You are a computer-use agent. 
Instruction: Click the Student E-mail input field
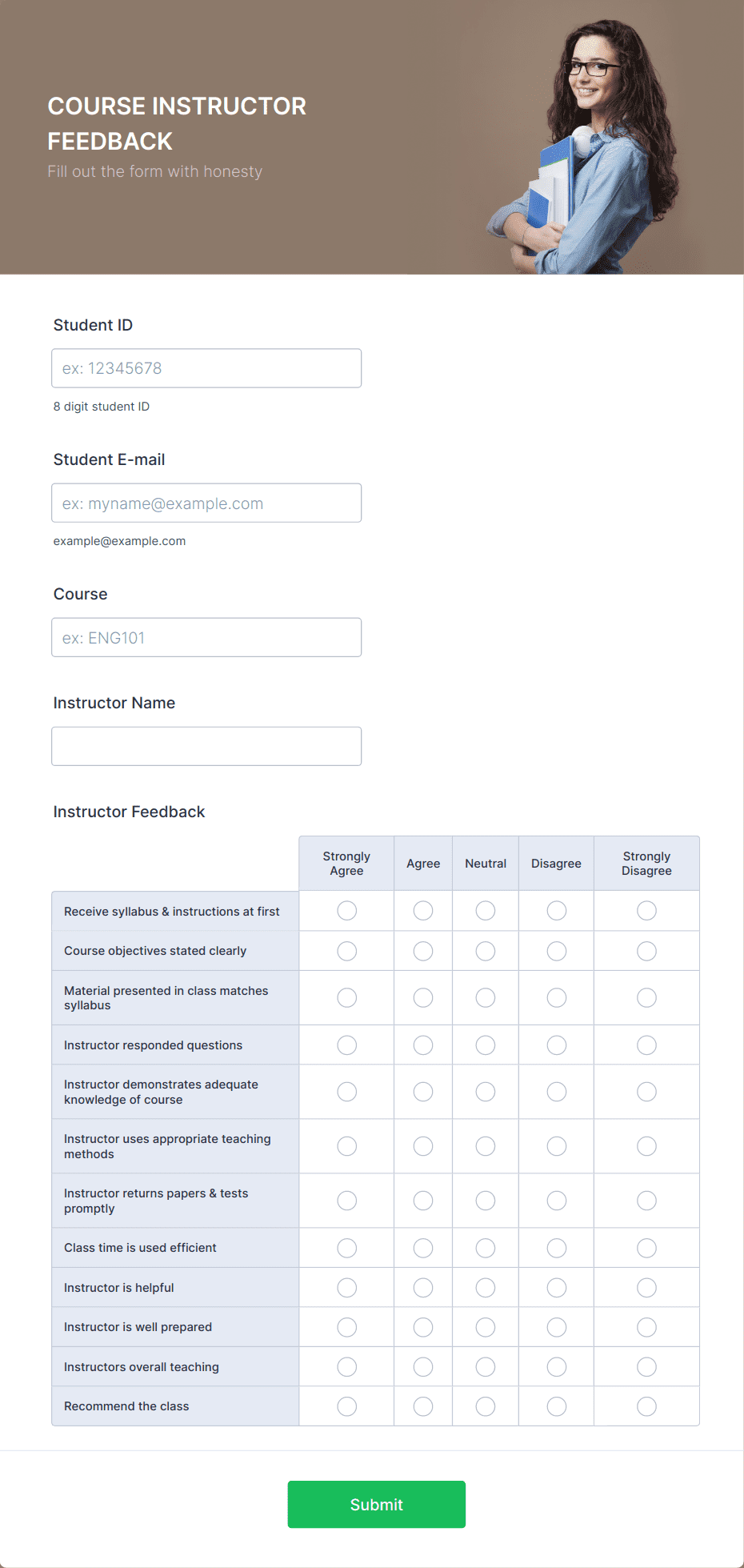click(x=206, y=503)
